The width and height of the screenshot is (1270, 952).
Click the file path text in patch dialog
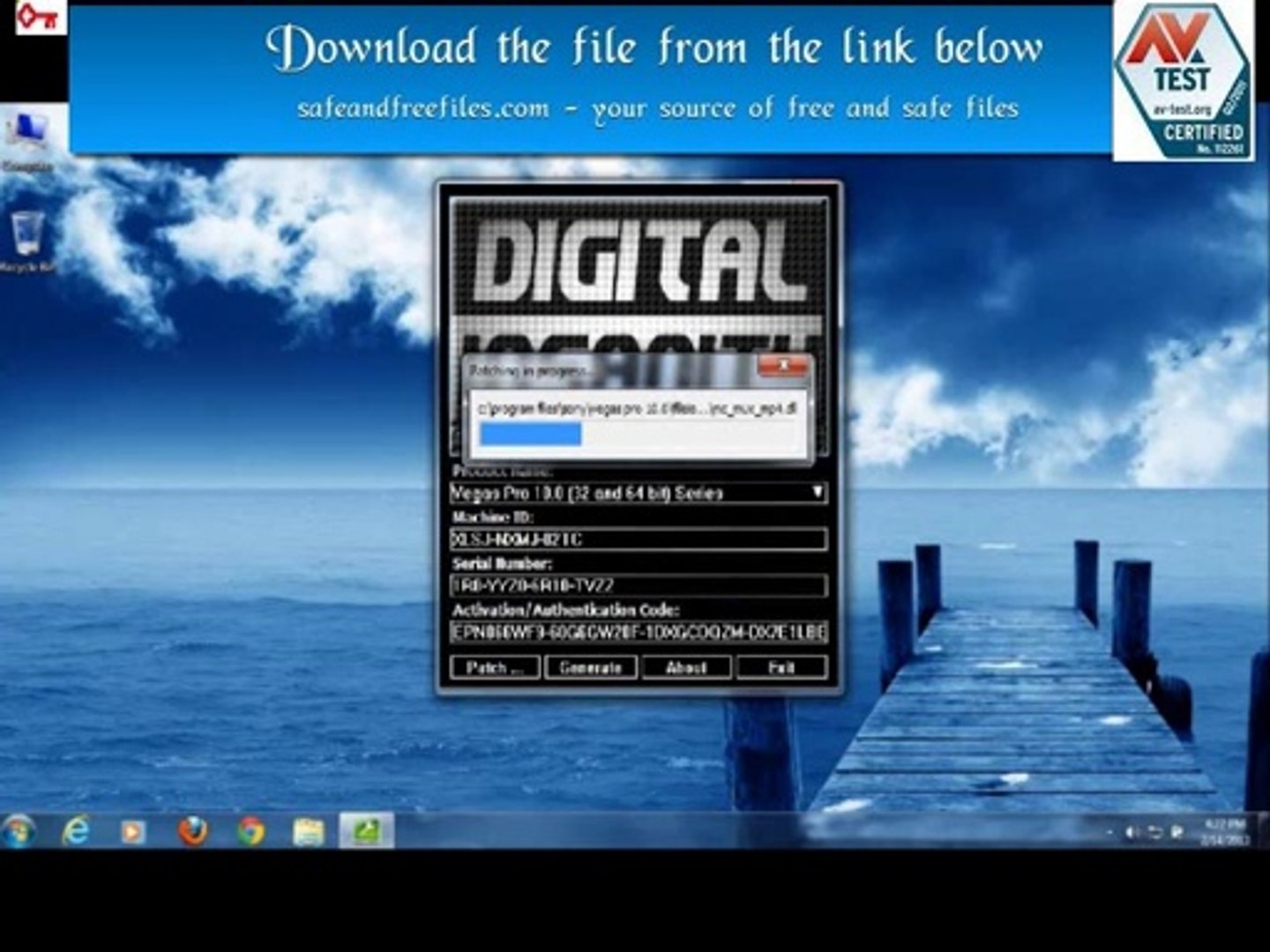pos(638,409)
